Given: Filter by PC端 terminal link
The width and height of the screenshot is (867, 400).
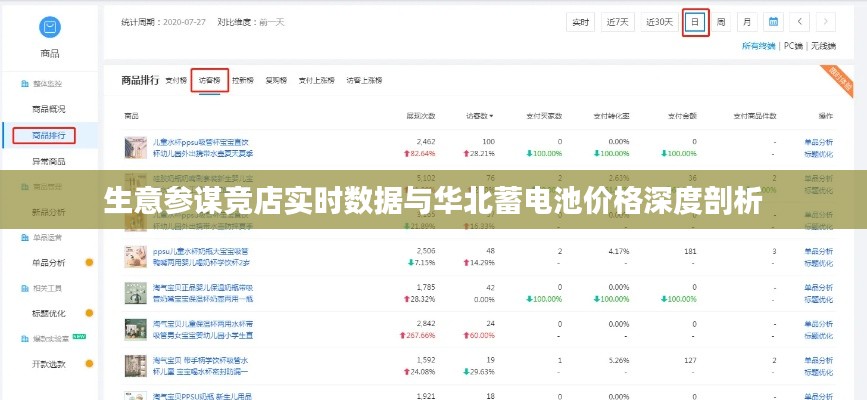Looking at the screenshot, I should pos(793,46).
